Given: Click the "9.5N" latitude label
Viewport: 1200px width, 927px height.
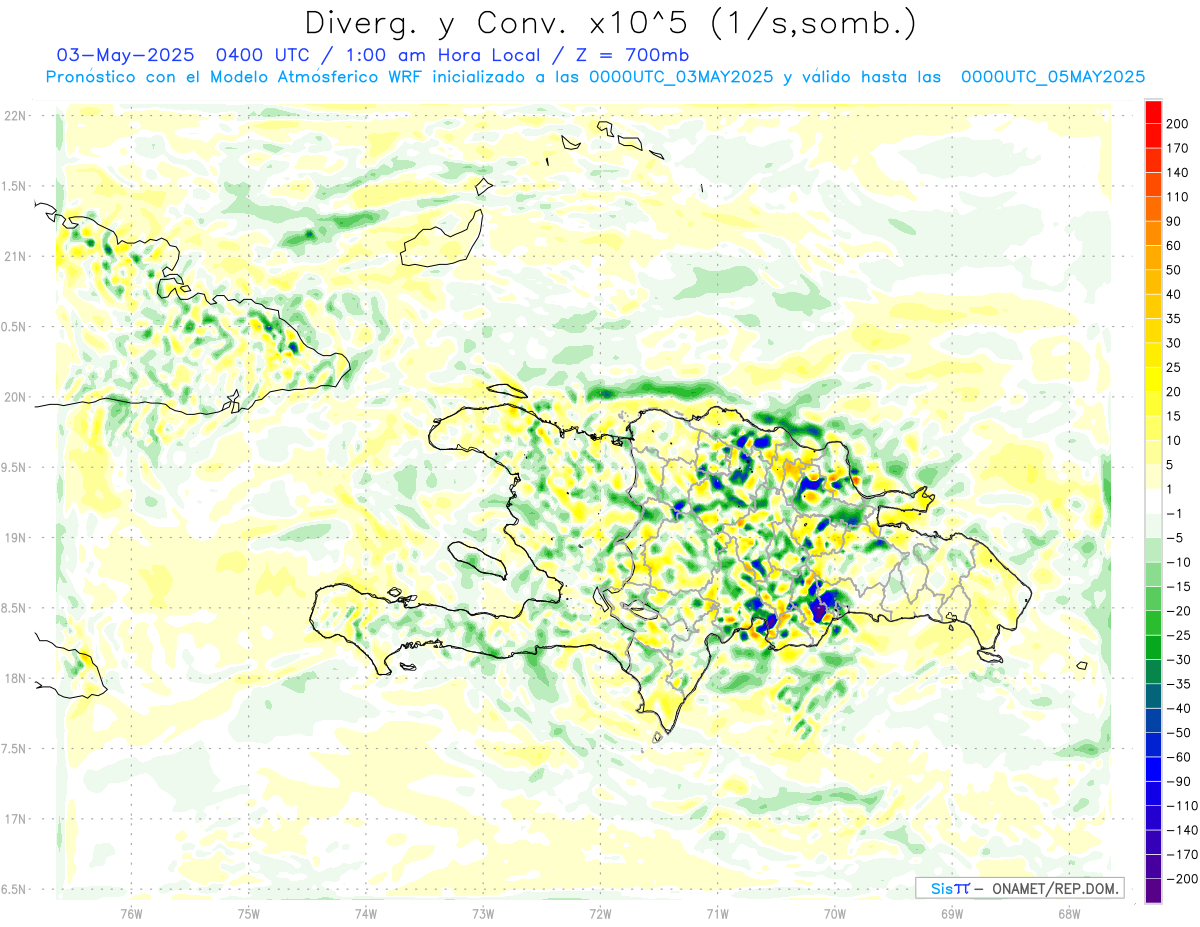Looking at the screenshot, I should [x=15, y=467].
